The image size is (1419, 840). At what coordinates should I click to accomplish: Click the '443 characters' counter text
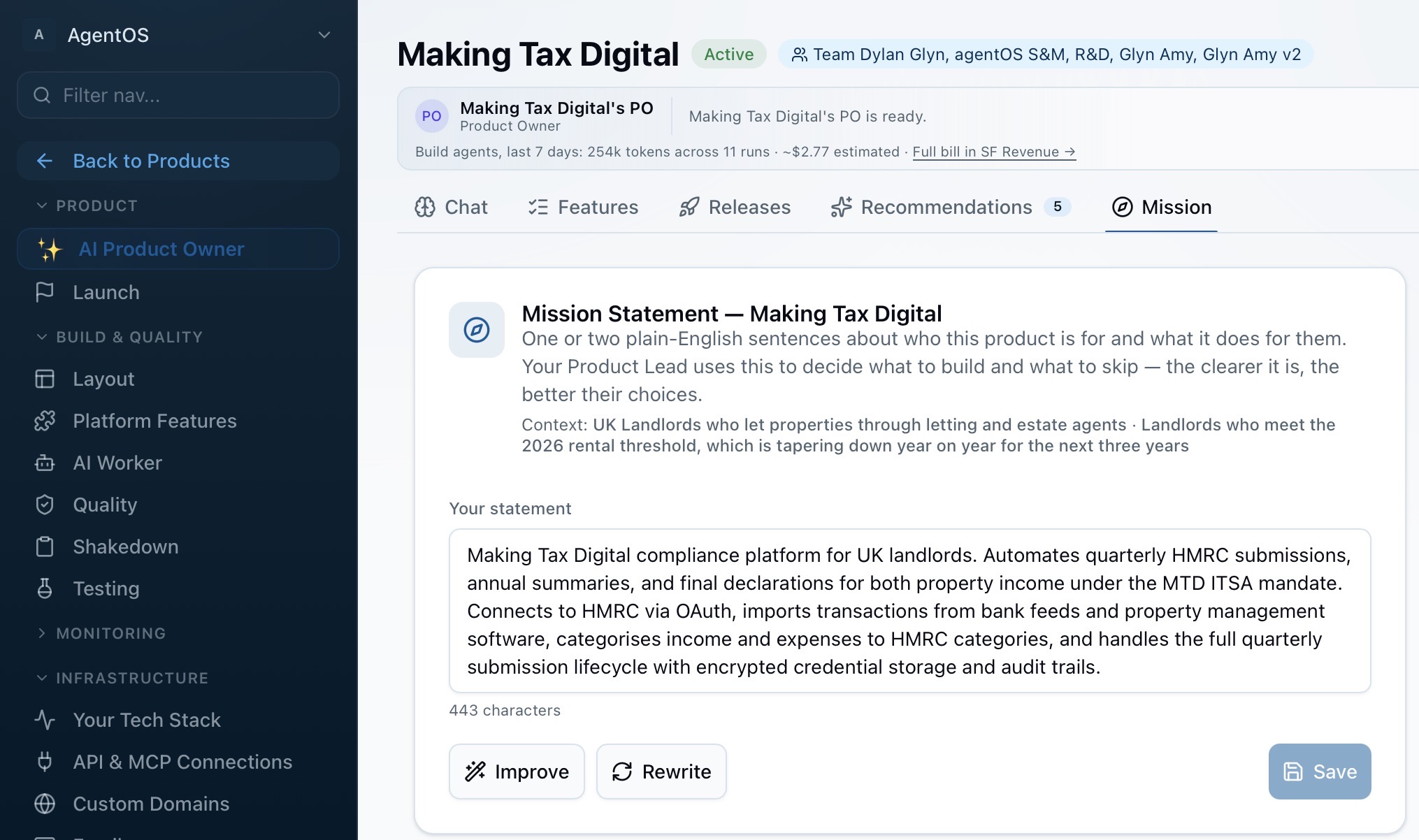tap(505, 710)
